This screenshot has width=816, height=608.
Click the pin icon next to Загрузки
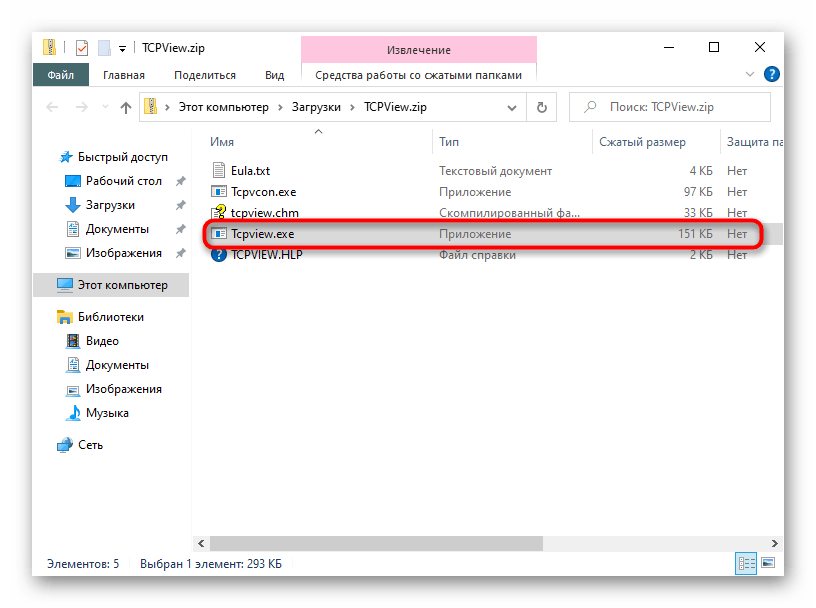coord(180,205)
